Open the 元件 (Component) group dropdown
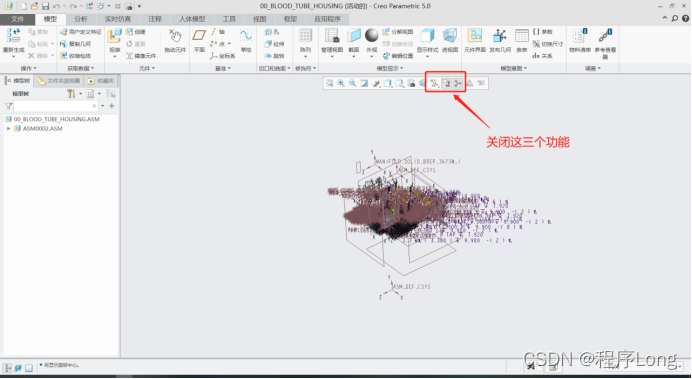 click(x=147, y=68)
